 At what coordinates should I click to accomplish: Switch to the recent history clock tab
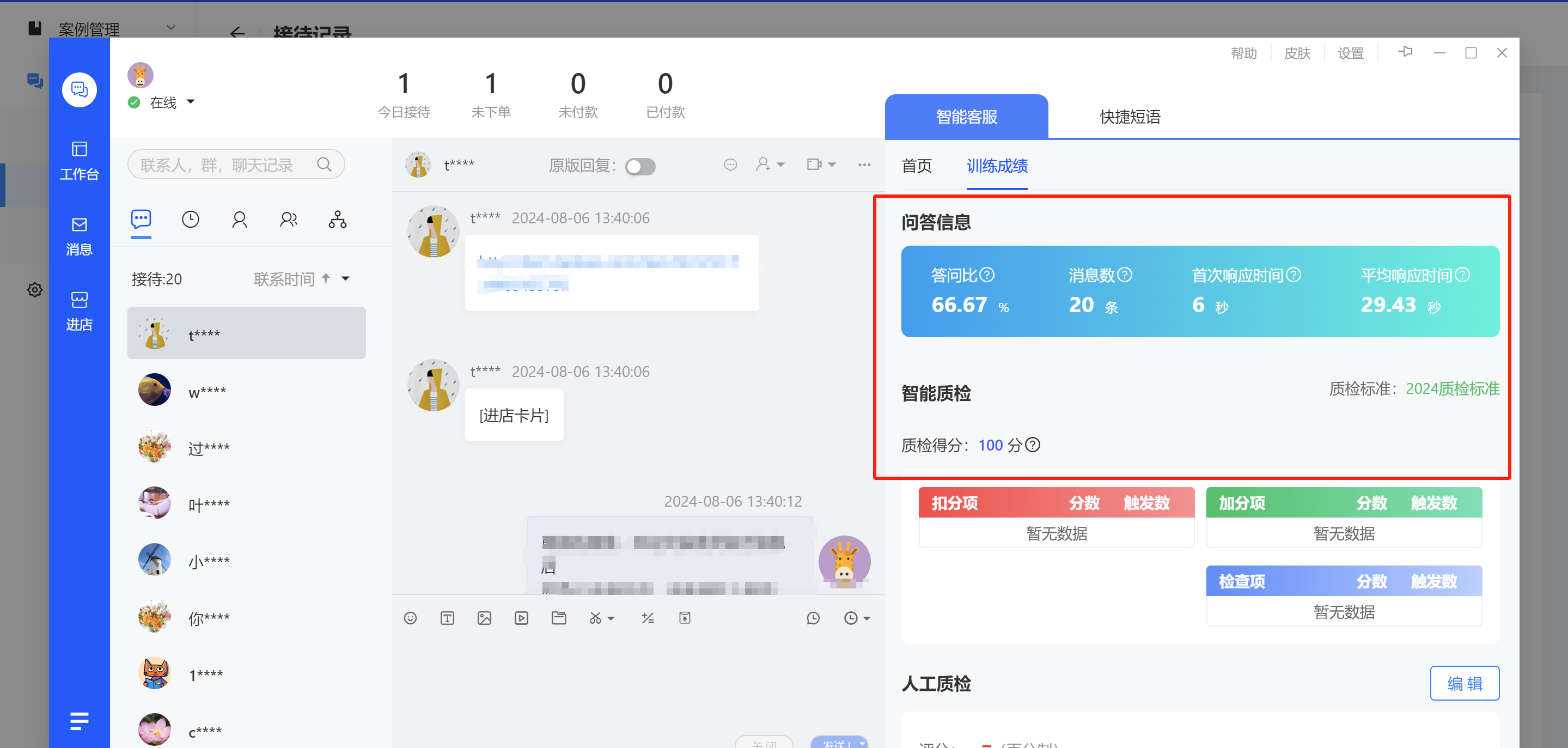(191, 220)
